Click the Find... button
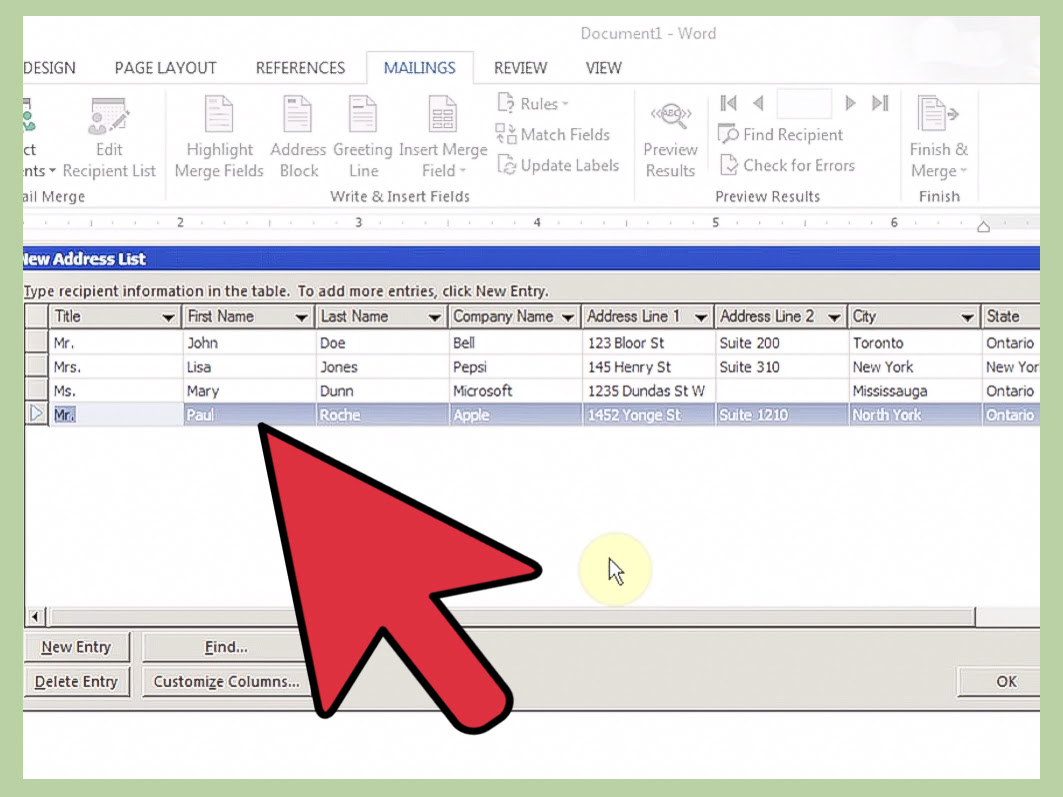 226,647
